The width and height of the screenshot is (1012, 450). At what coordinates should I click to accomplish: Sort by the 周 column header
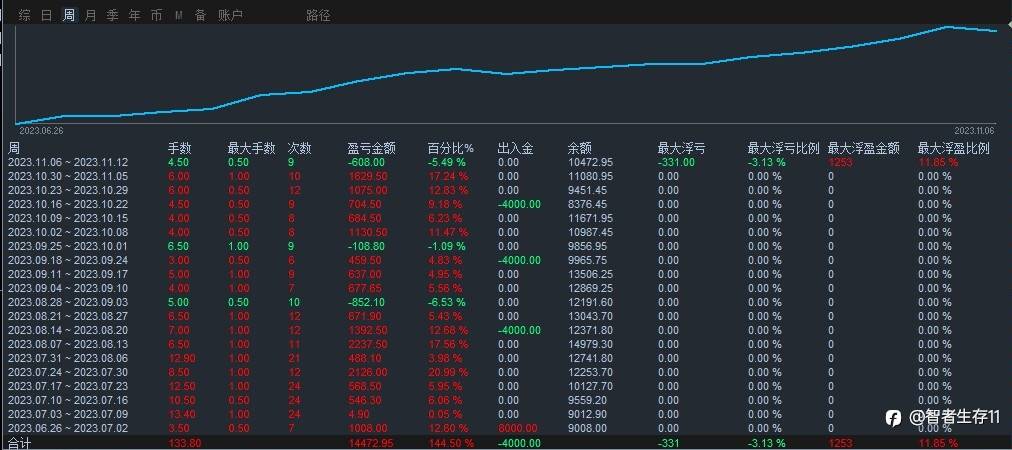(14, 148)
